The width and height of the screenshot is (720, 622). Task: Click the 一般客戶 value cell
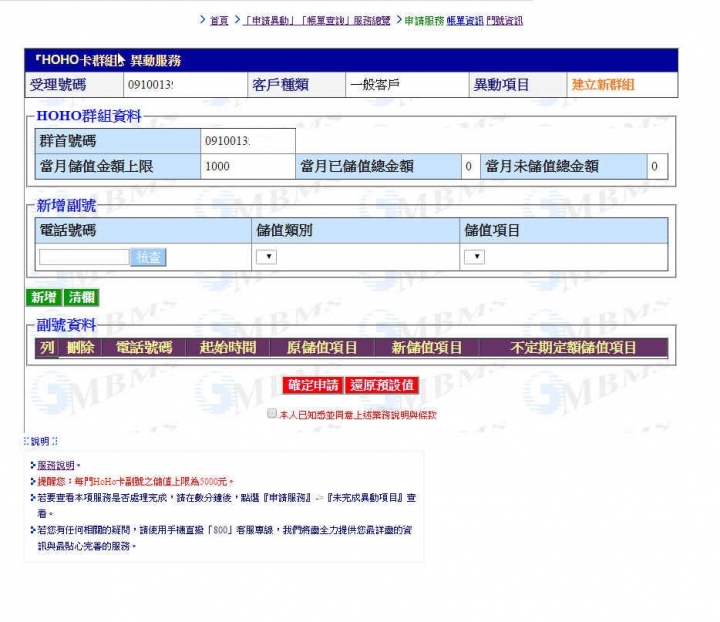pos(407,84)
